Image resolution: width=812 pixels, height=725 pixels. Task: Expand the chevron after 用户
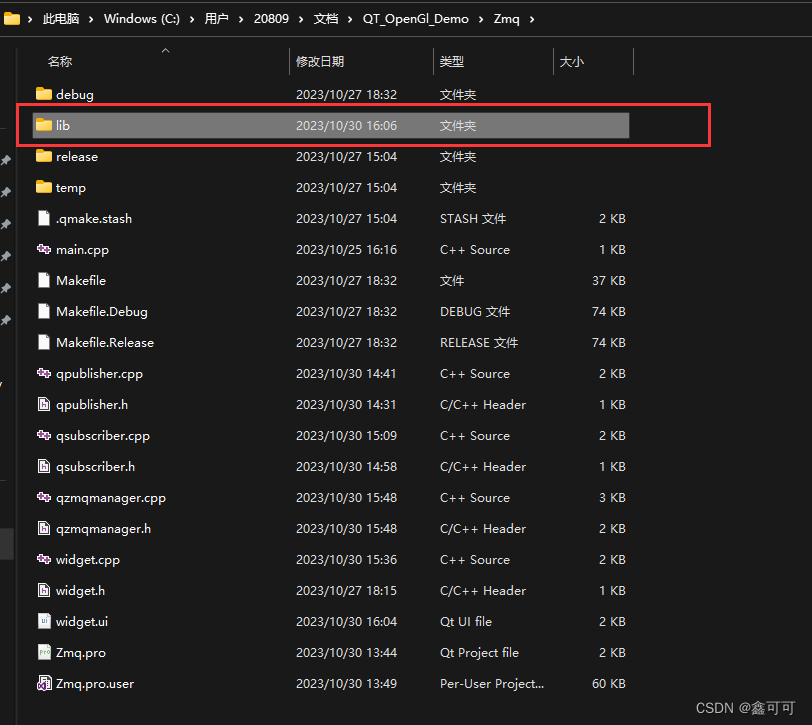click(x=241, y=20)
